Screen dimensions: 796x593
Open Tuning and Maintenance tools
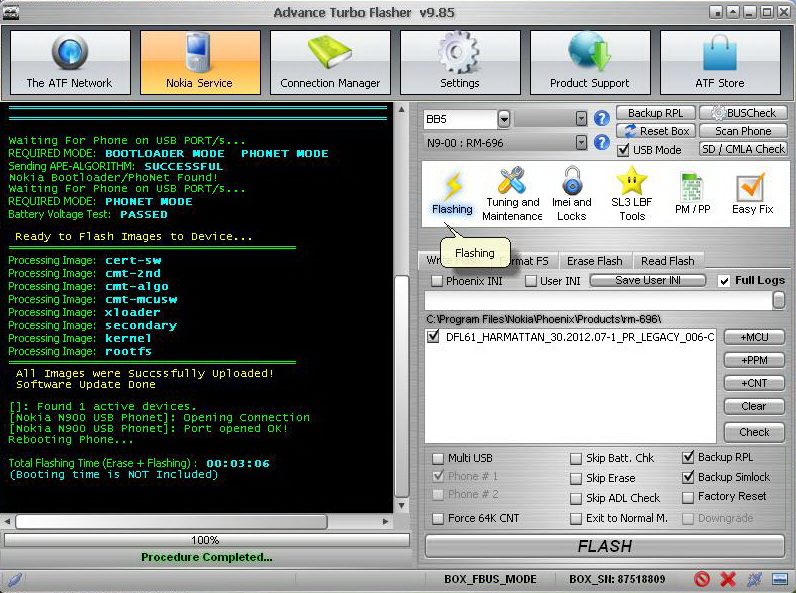tap(512, 194)
